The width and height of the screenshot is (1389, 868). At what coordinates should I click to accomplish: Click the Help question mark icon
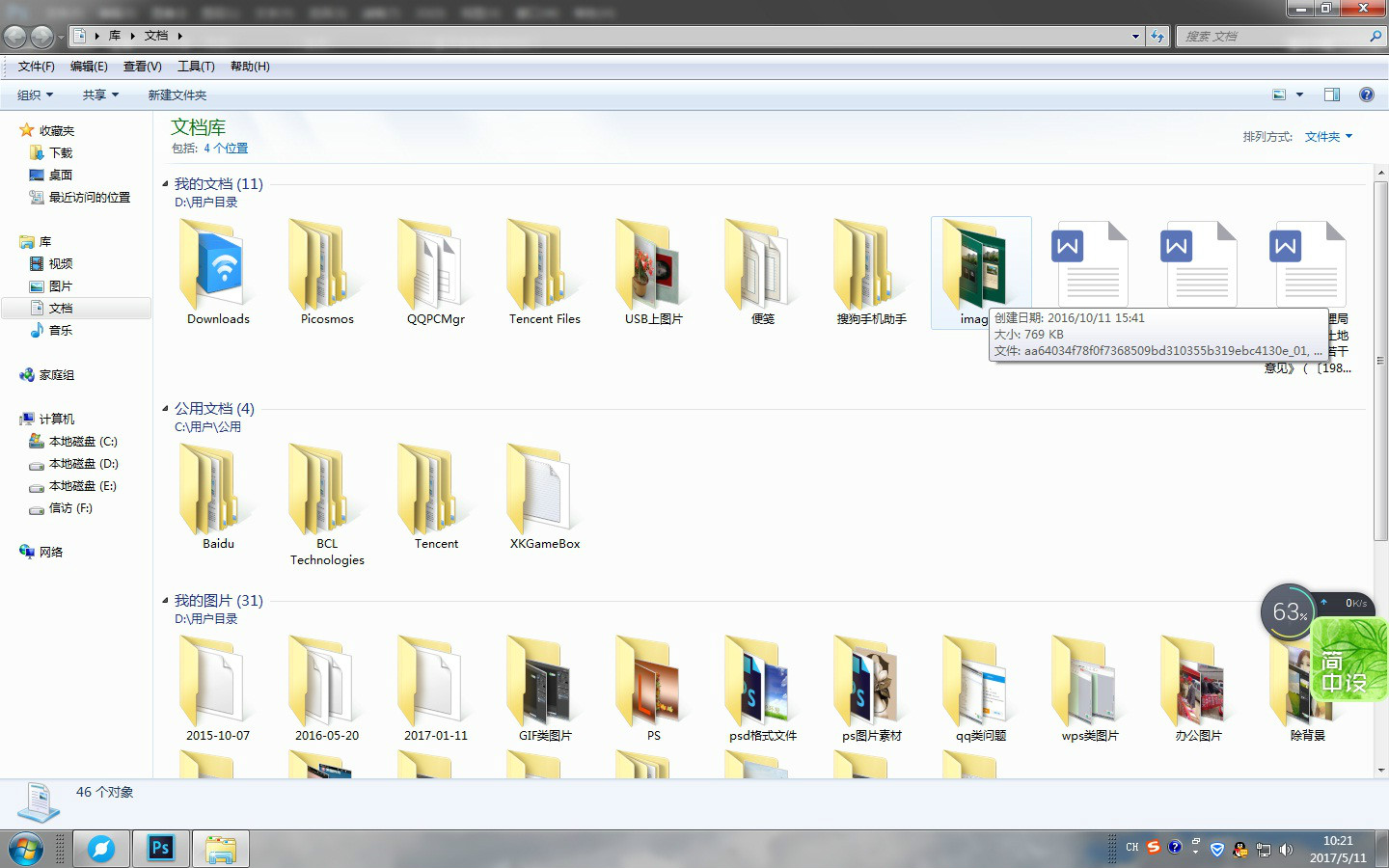pos(1366,95)
